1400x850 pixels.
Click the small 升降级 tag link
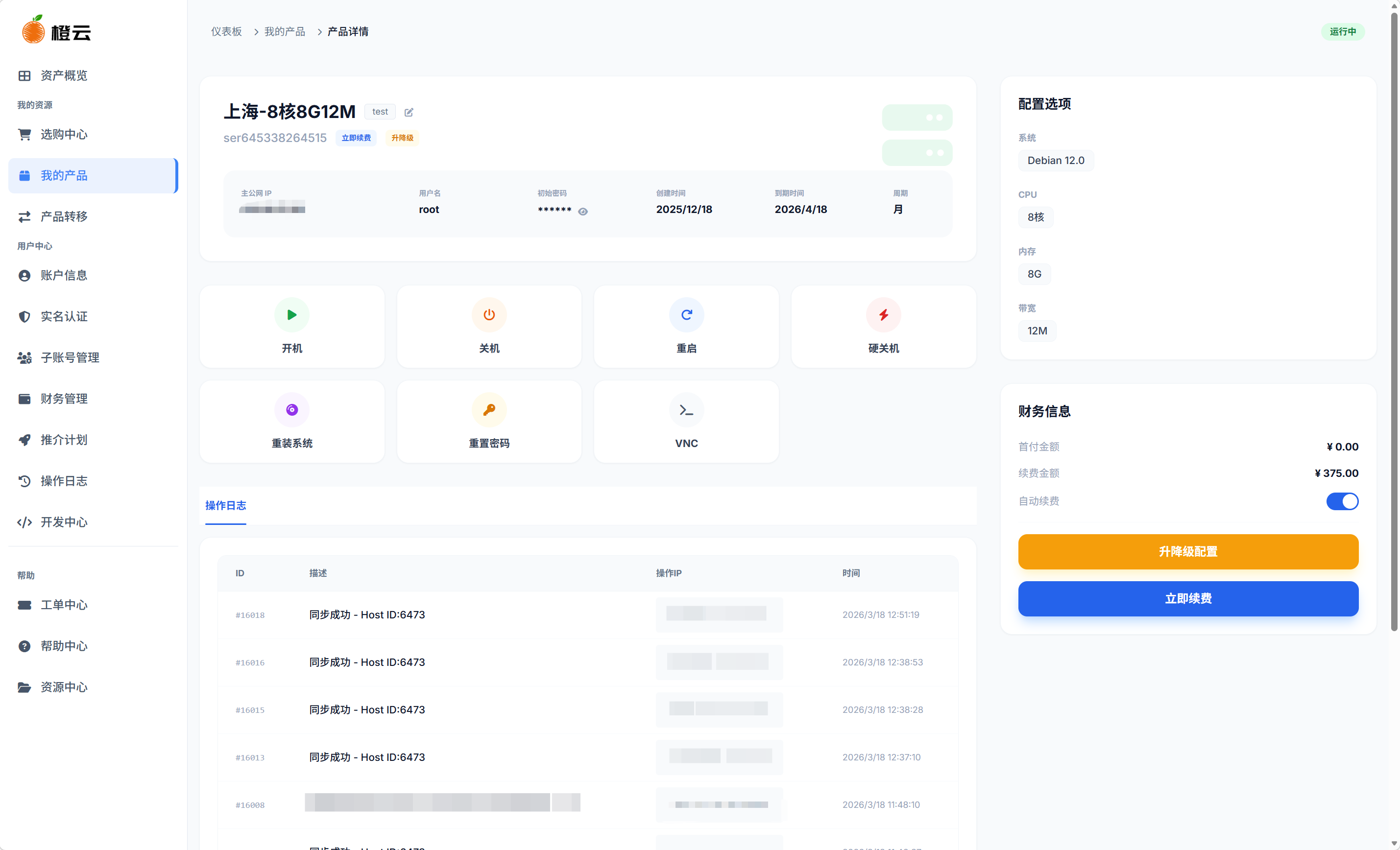click(x=402, y=138)
